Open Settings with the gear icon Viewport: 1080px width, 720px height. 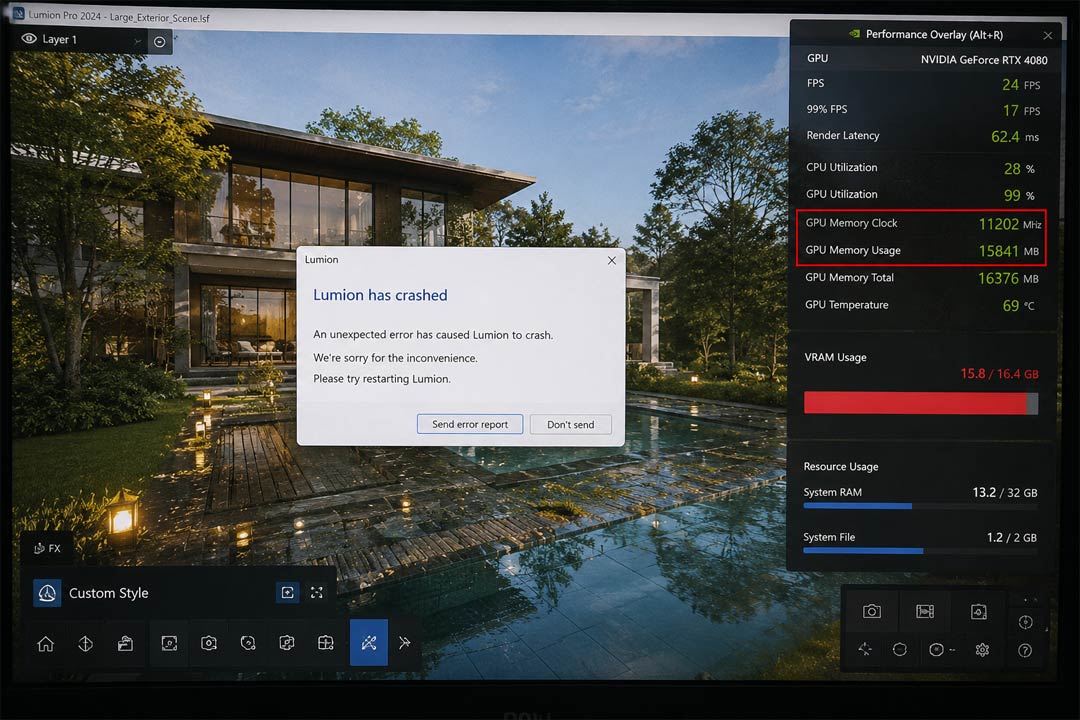pos(982,649)
